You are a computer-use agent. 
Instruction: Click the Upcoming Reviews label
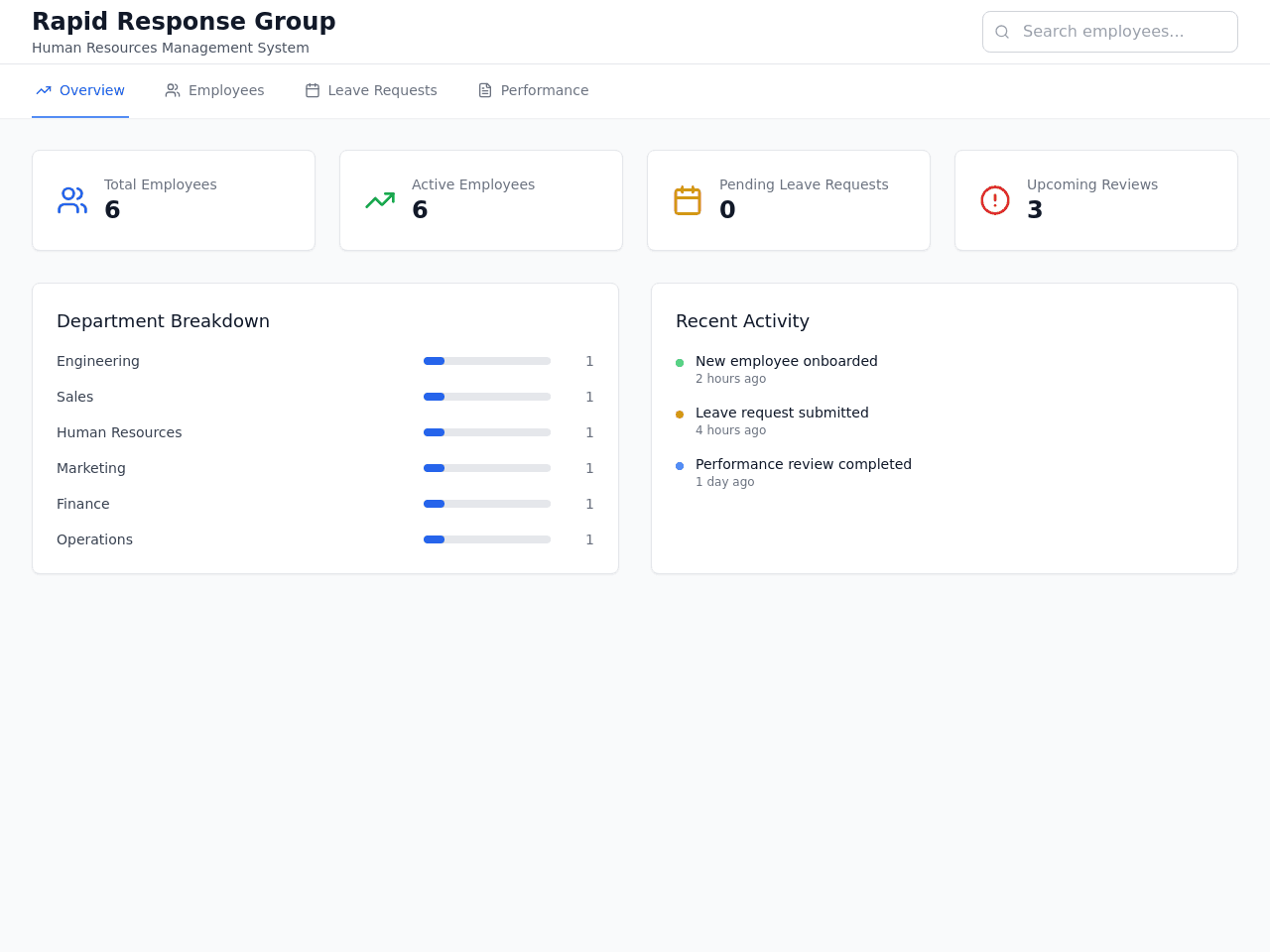click(x=1092, y=184)
